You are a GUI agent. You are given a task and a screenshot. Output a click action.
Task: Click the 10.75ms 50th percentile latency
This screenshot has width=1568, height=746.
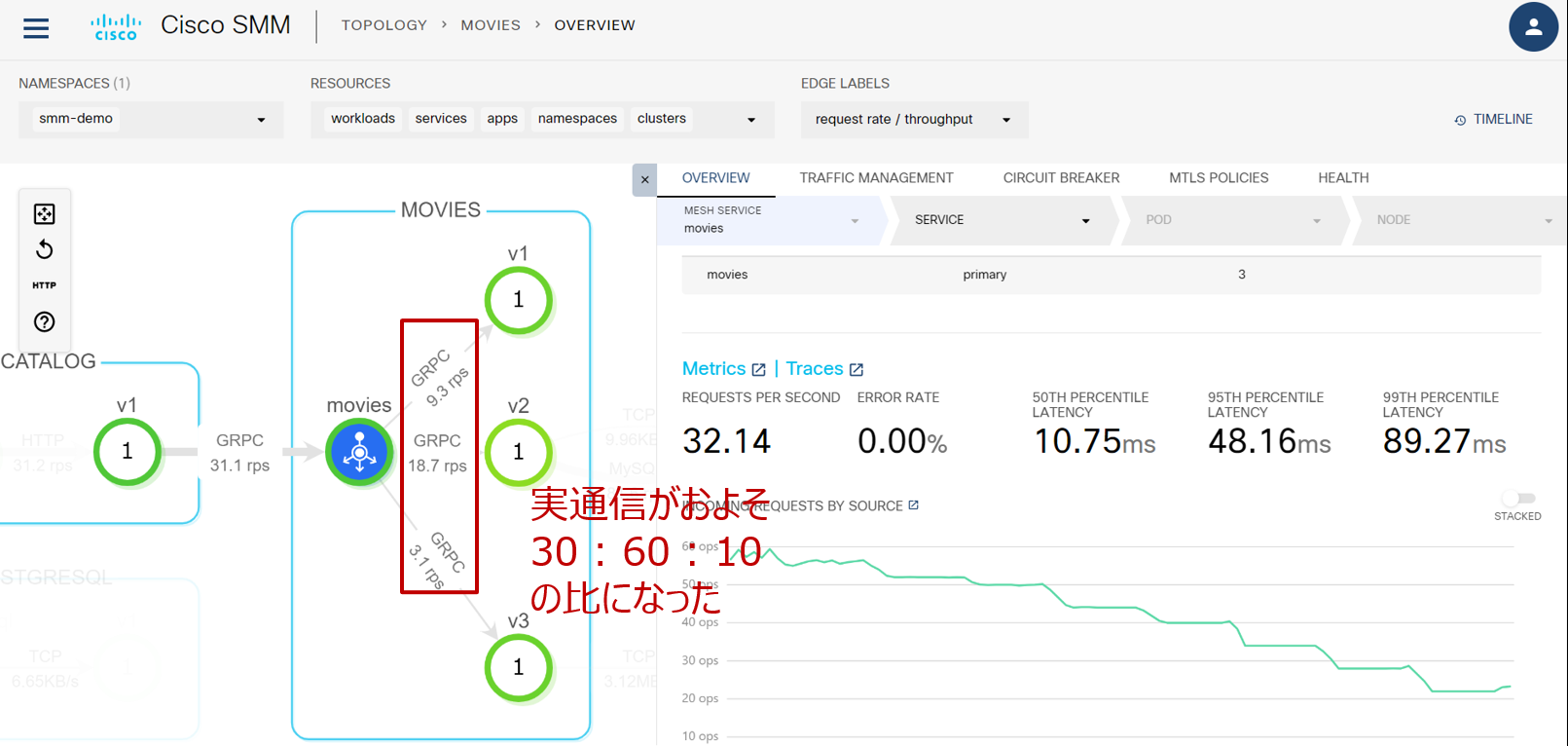click(x=1094, y=441)
